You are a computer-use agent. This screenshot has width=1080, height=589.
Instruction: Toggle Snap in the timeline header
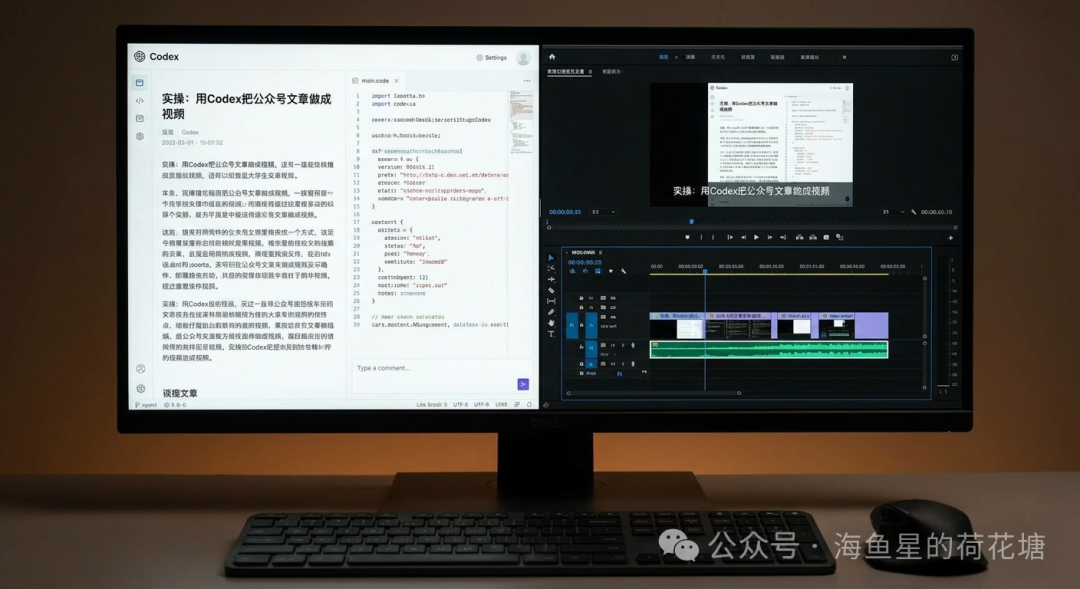585,271
